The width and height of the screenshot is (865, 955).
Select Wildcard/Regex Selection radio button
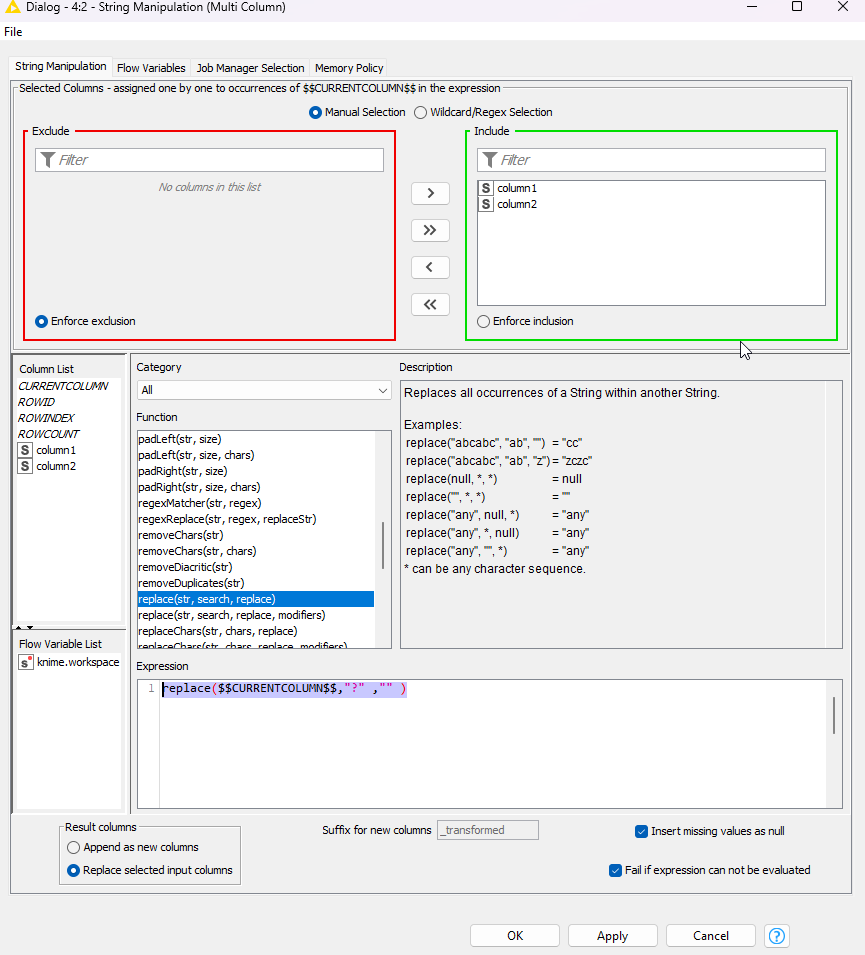tap(420, 113)
